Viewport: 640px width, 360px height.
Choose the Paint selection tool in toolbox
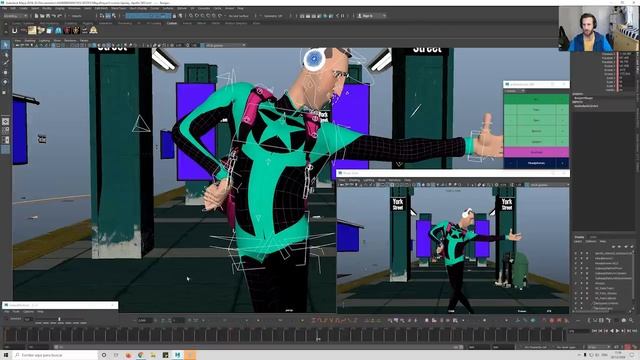pos(5,63)
